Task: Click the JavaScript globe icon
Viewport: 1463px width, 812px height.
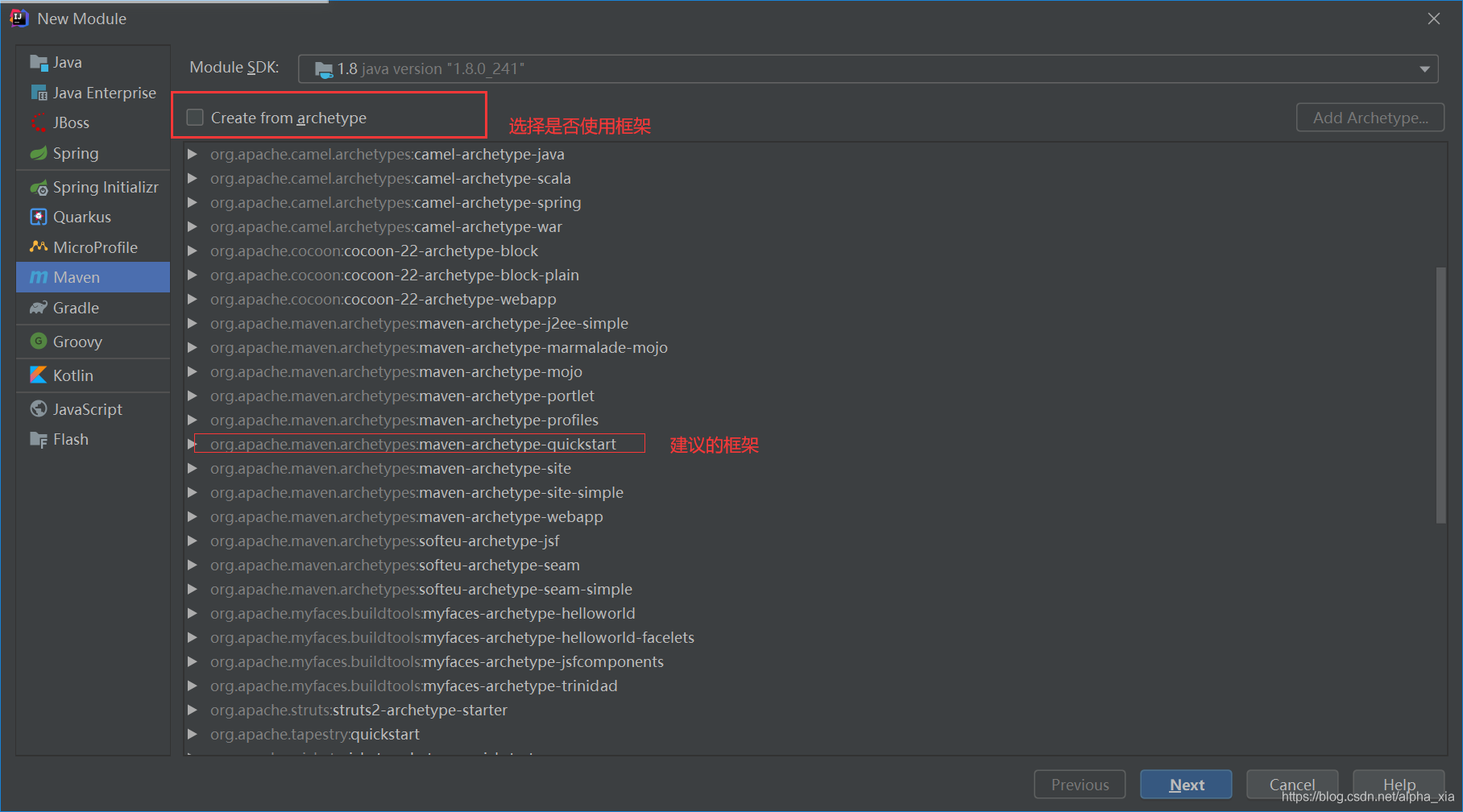Action: (x=39, y=409)
